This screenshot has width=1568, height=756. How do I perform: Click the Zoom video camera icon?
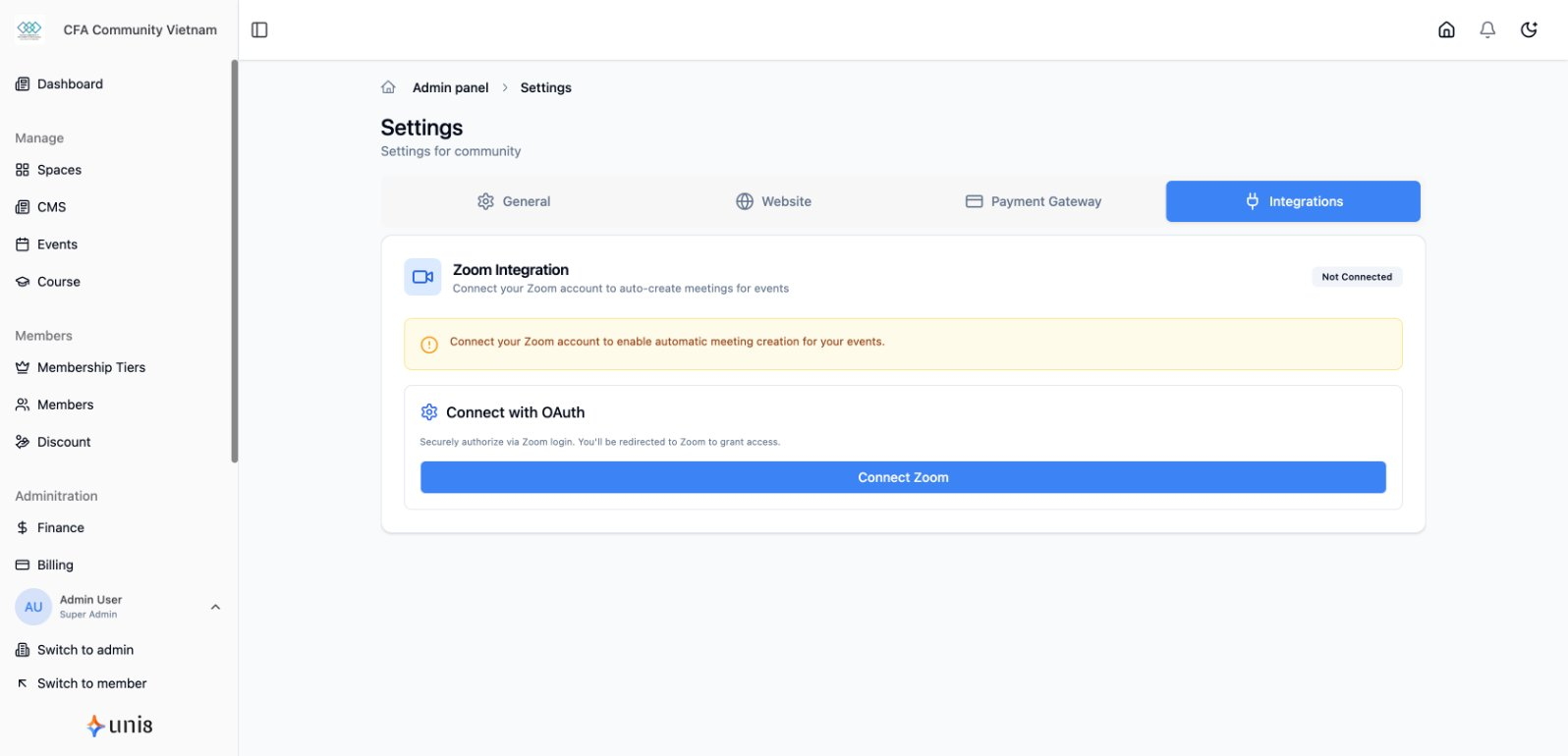(x=422, y=277)
